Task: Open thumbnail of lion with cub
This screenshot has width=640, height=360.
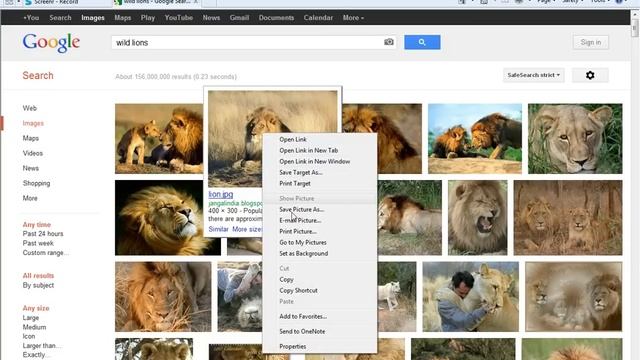Action: 159,139
